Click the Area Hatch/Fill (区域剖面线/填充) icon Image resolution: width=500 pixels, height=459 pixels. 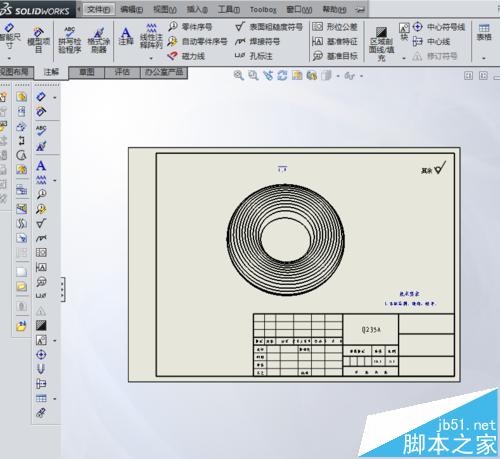(381, 44)
